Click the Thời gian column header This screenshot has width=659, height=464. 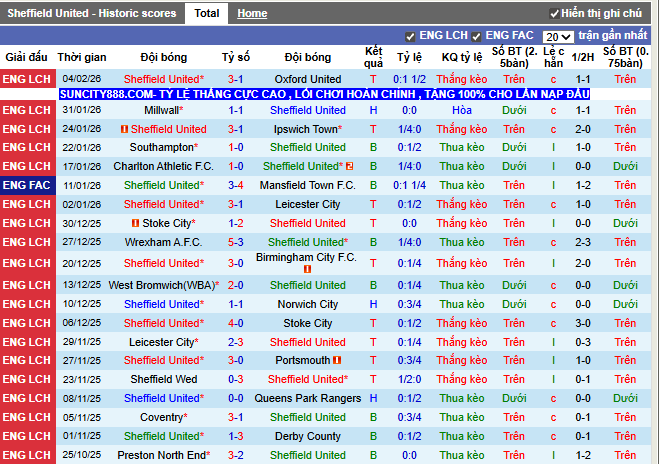point(82,57)
